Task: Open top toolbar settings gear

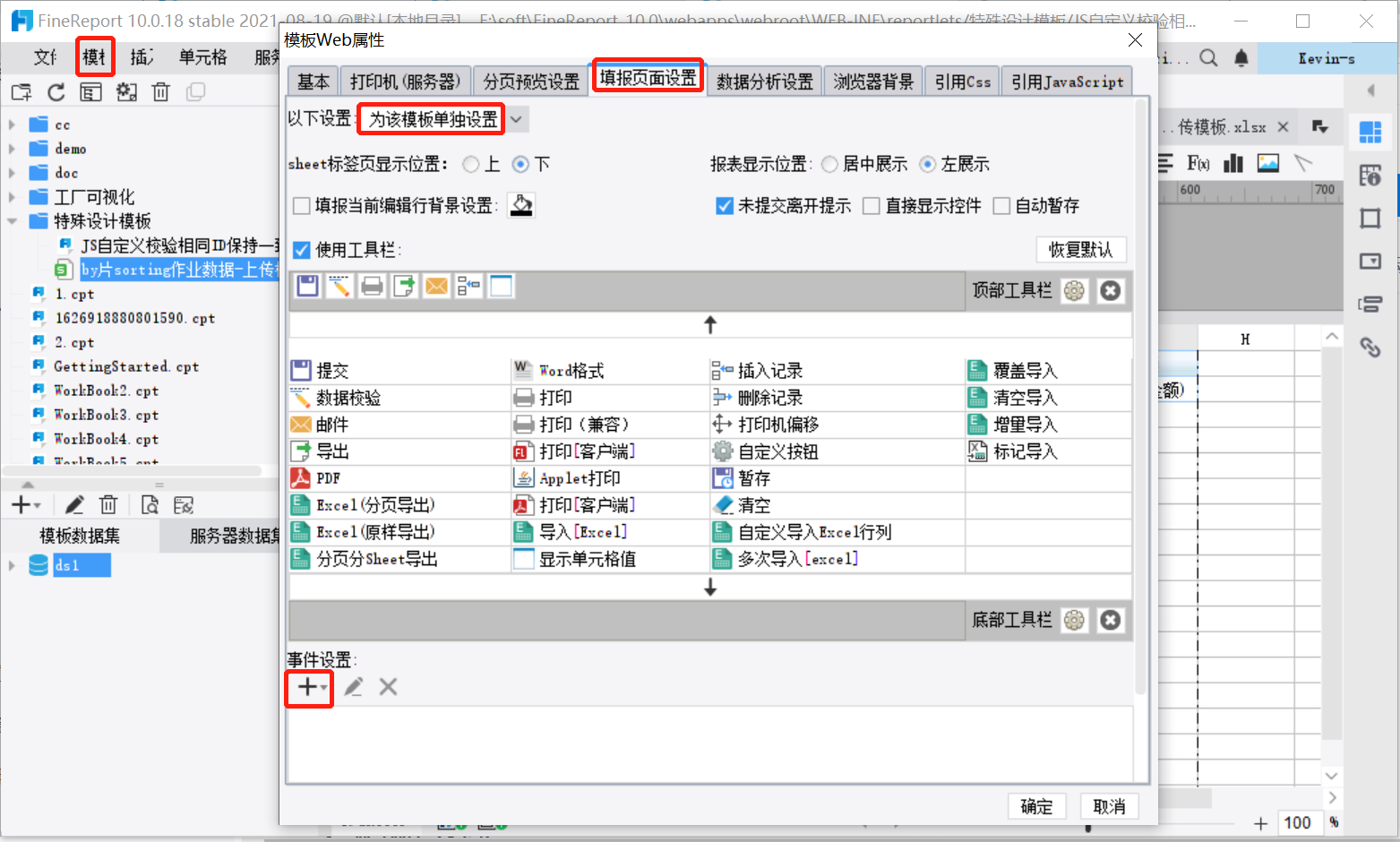Action: pyautogui.click(x=1074, y=291)
